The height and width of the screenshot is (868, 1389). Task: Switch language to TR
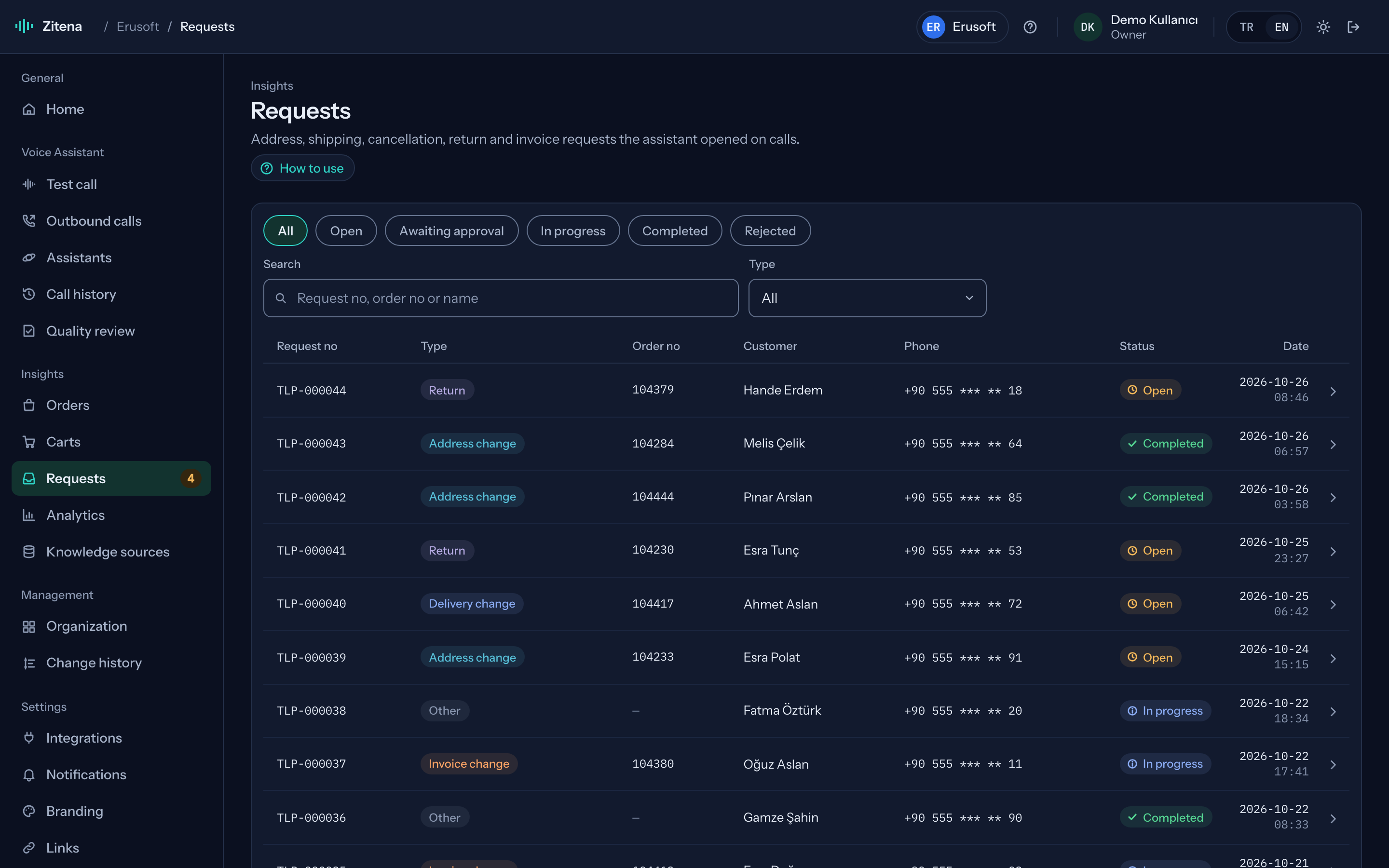point(1246,27)
